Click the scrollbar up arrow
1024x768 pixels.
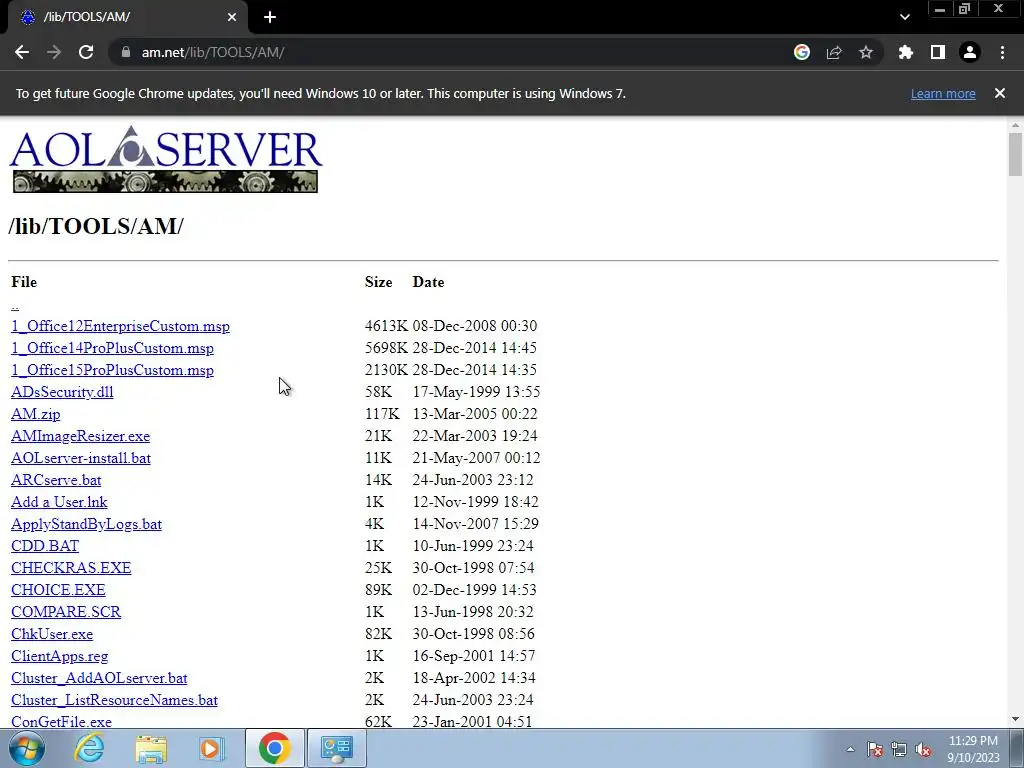[x=1015, y=124]
